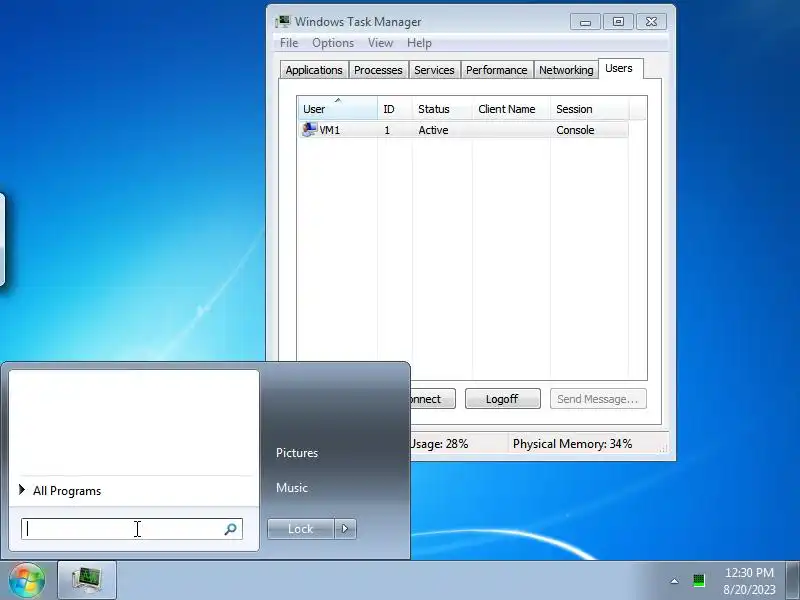Sort by the Session column header
The image size is (800, 600).
590,109
